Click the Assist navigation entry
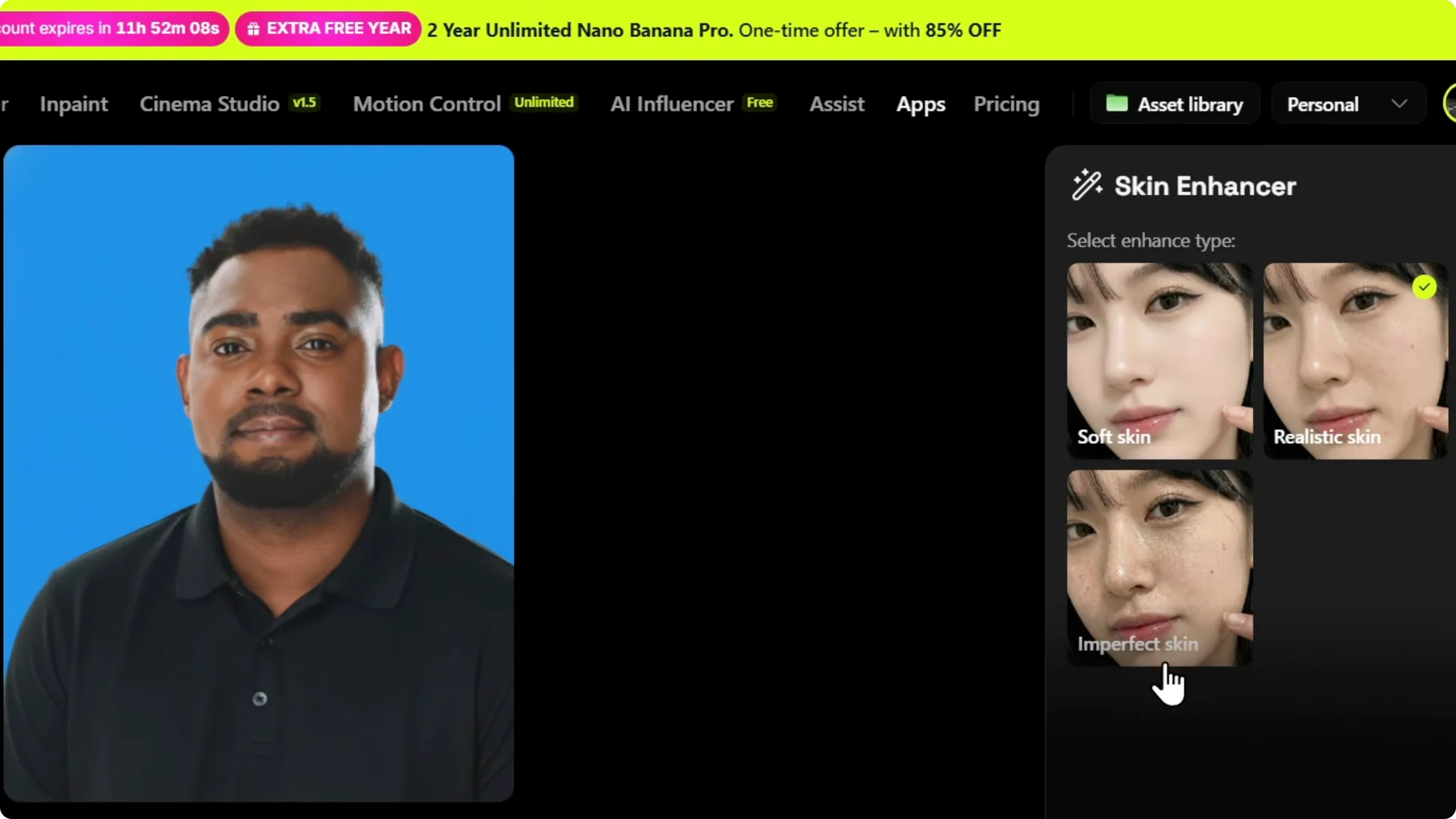This screenshot has width=1456, height=819. pos(836,104)
